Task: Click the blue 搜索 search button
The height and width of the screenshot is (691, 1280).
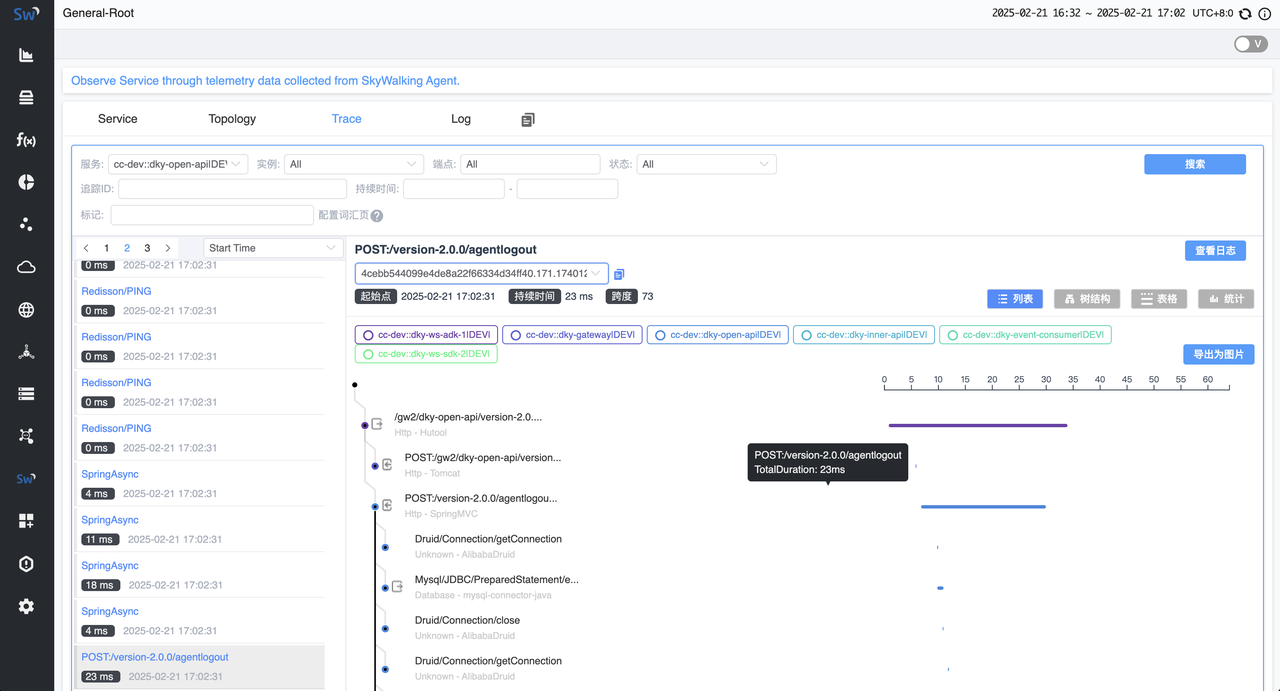Action: pos(1194,164)
